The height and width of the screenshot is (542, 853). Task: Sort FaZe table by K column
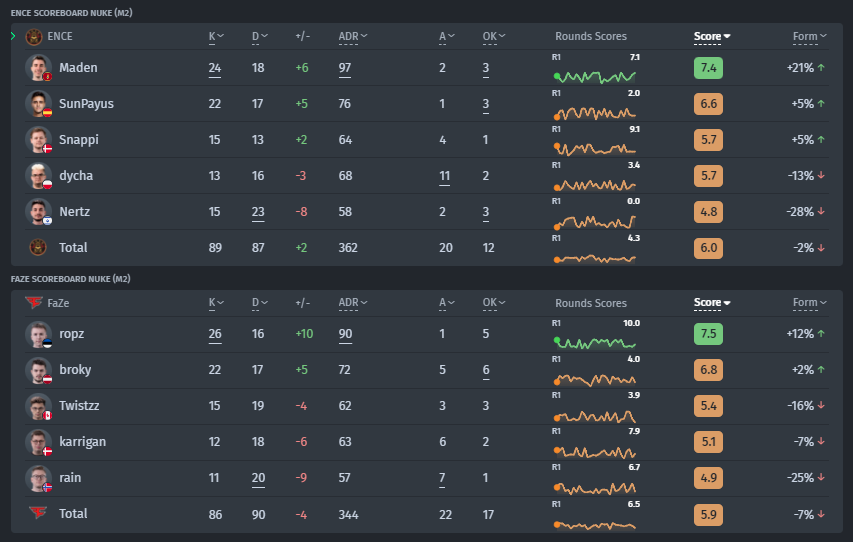click(x=216, y=303)
